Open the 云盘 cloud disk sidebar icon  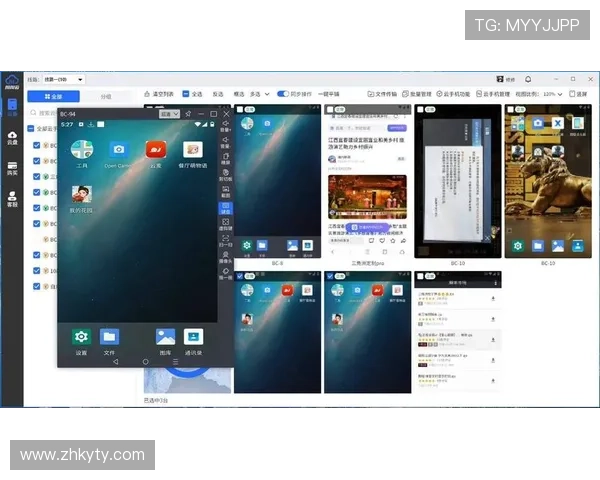point(12,137)
